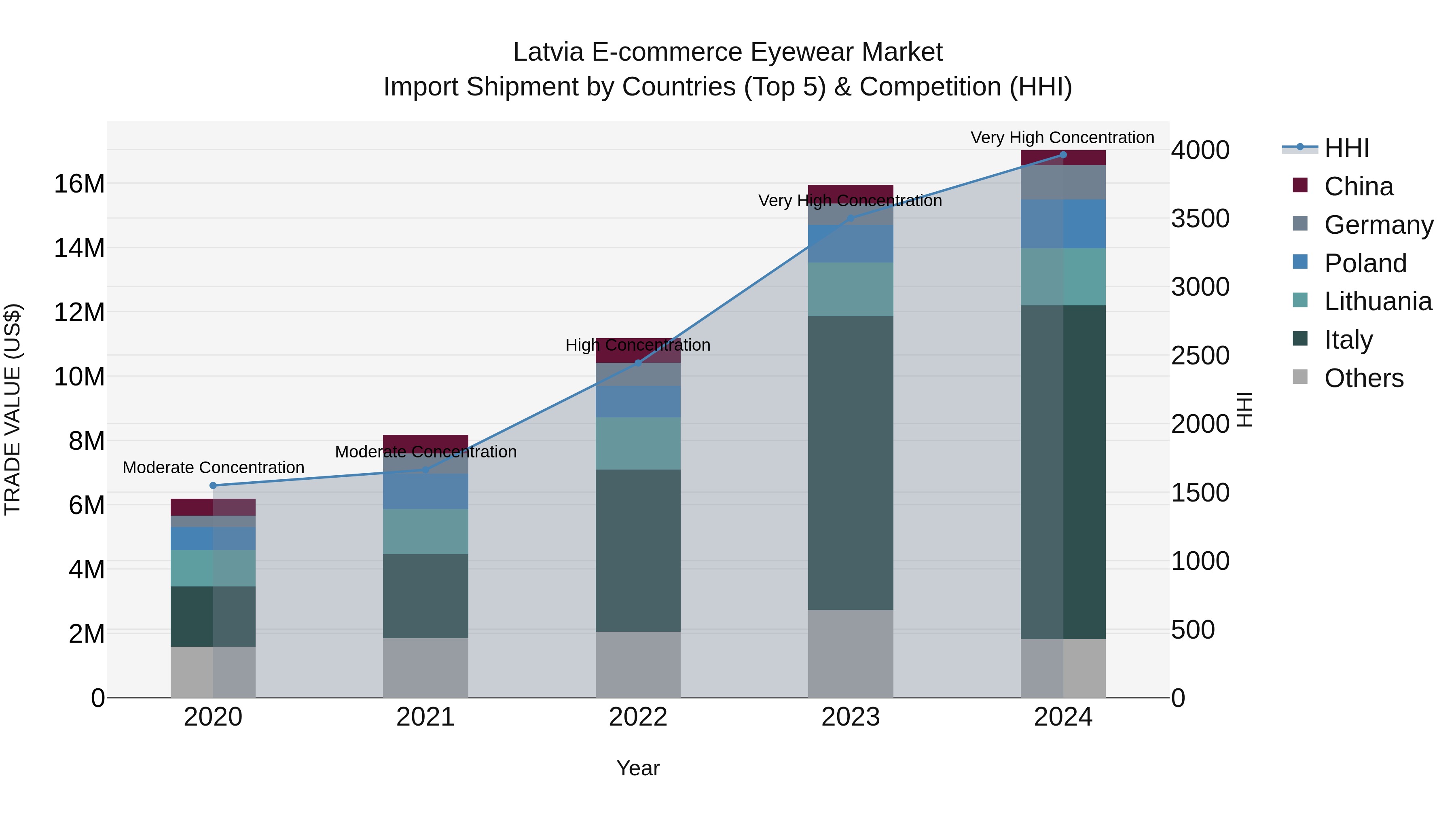
Task: Click the 'Moderate Concentration' annotation above 2021
Action: point(425,452)
